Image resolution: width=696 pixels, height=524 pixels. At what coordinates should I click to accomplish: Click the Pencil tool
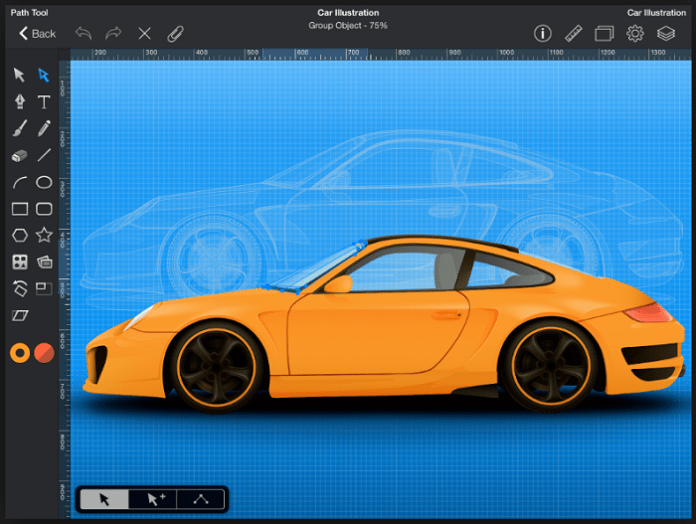[x=44, y=128]
